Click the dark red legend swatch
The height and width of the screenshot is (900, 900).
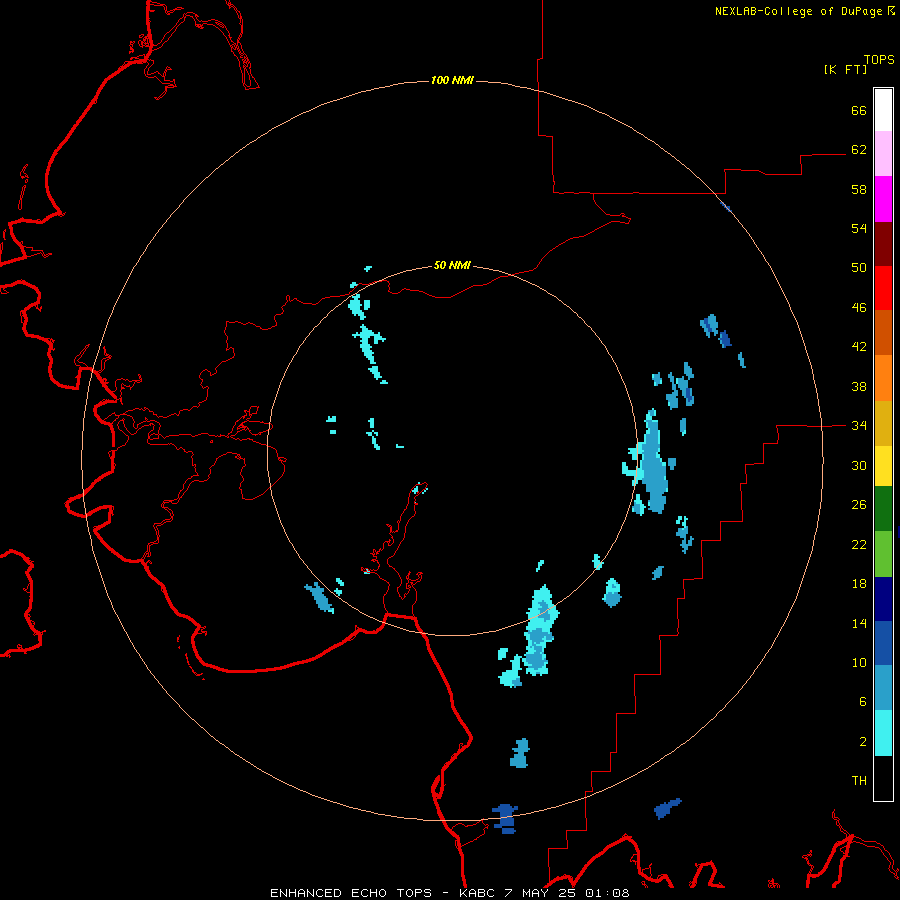(883, 244)
